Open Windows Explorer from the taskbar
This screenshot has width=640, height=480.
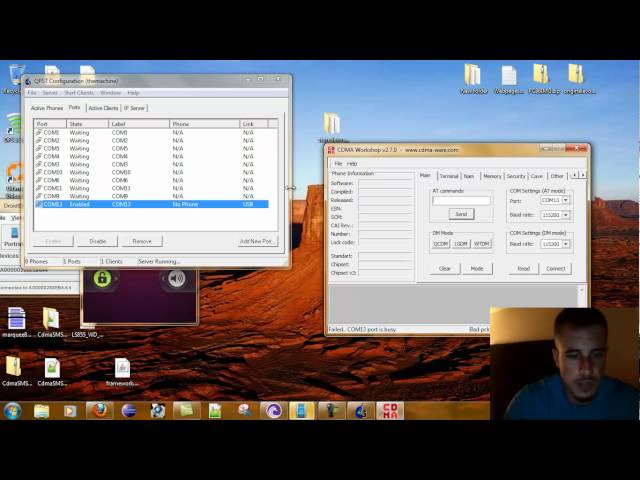41,411
